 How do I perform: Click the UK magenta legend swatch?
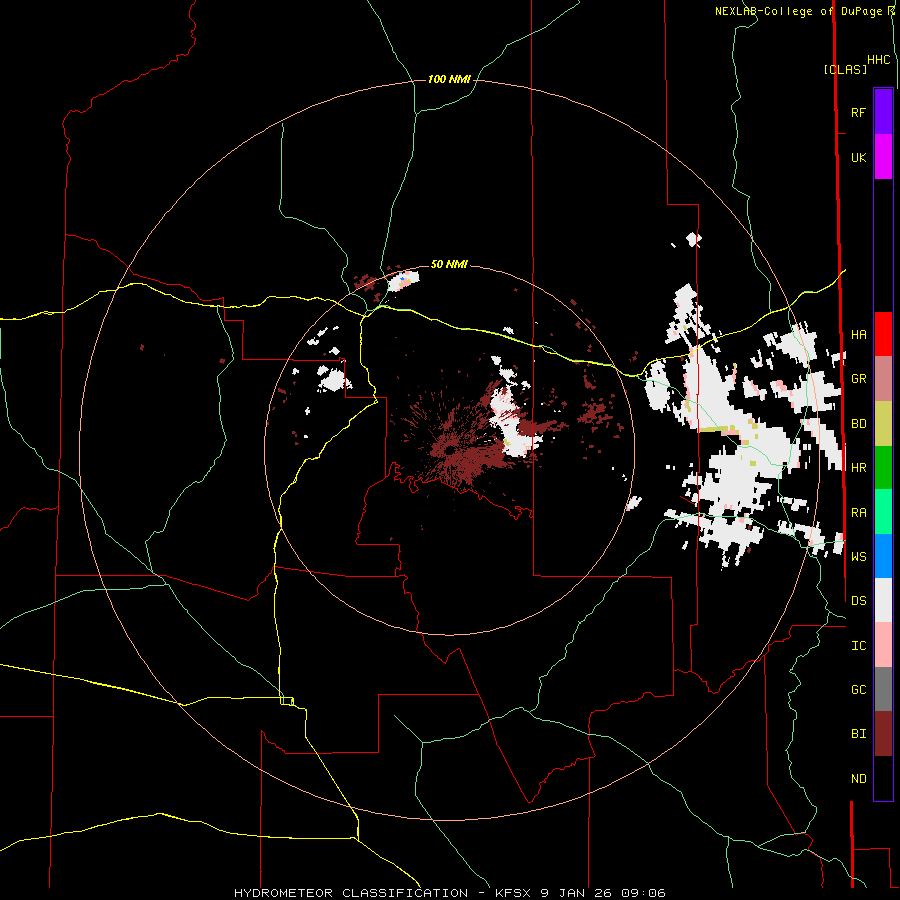coord(883,157)
